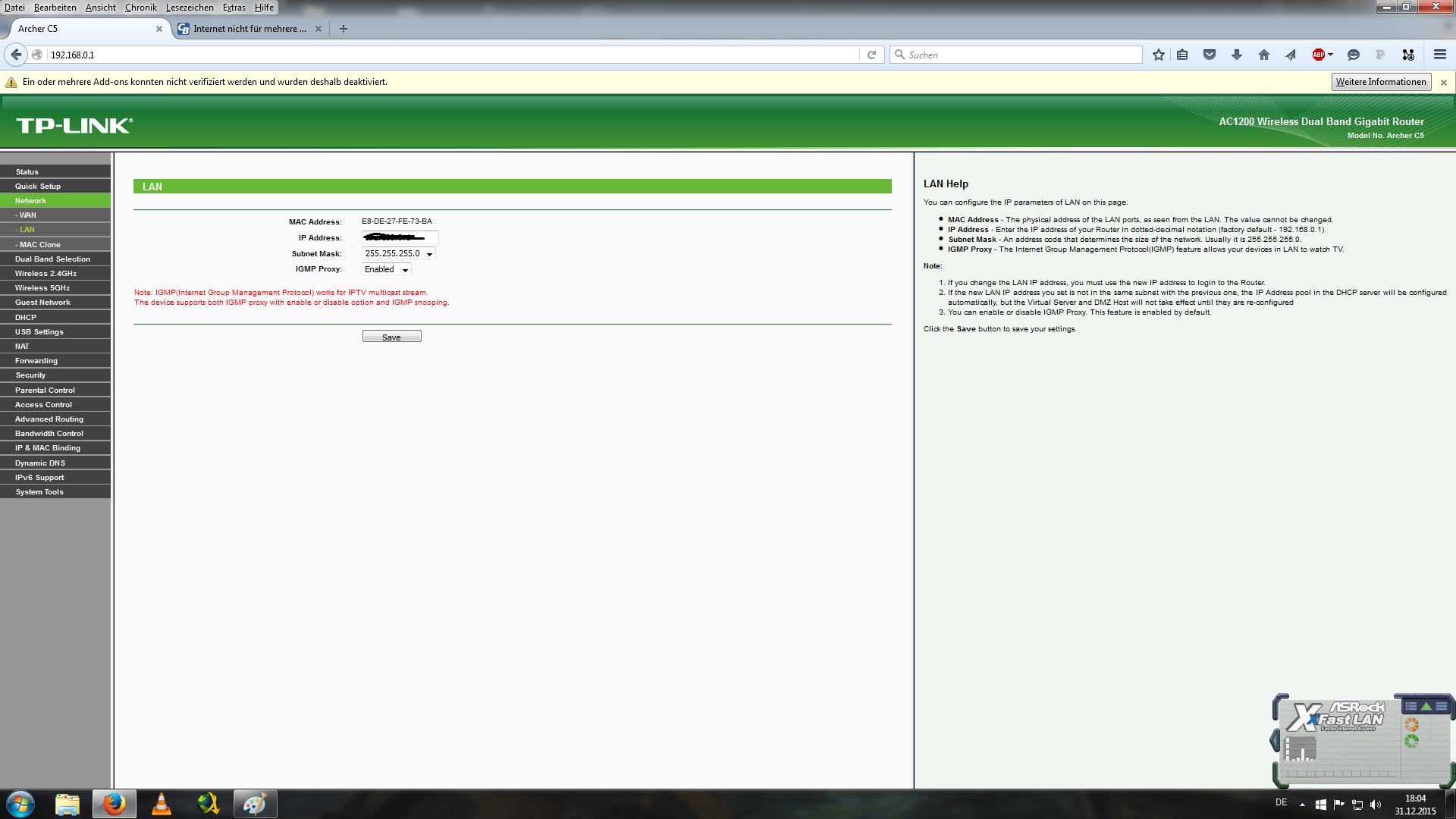Viewport: 1456px width, 819px height.
Task: Open the downloads arrow icon
Action: 1236,55
